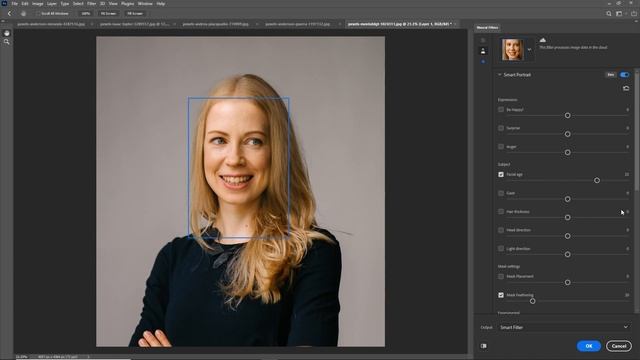The width and height of the screenshot is (640, 360).
Task: Enable the Gaze checkbox
Action: [x=501, y=193]
